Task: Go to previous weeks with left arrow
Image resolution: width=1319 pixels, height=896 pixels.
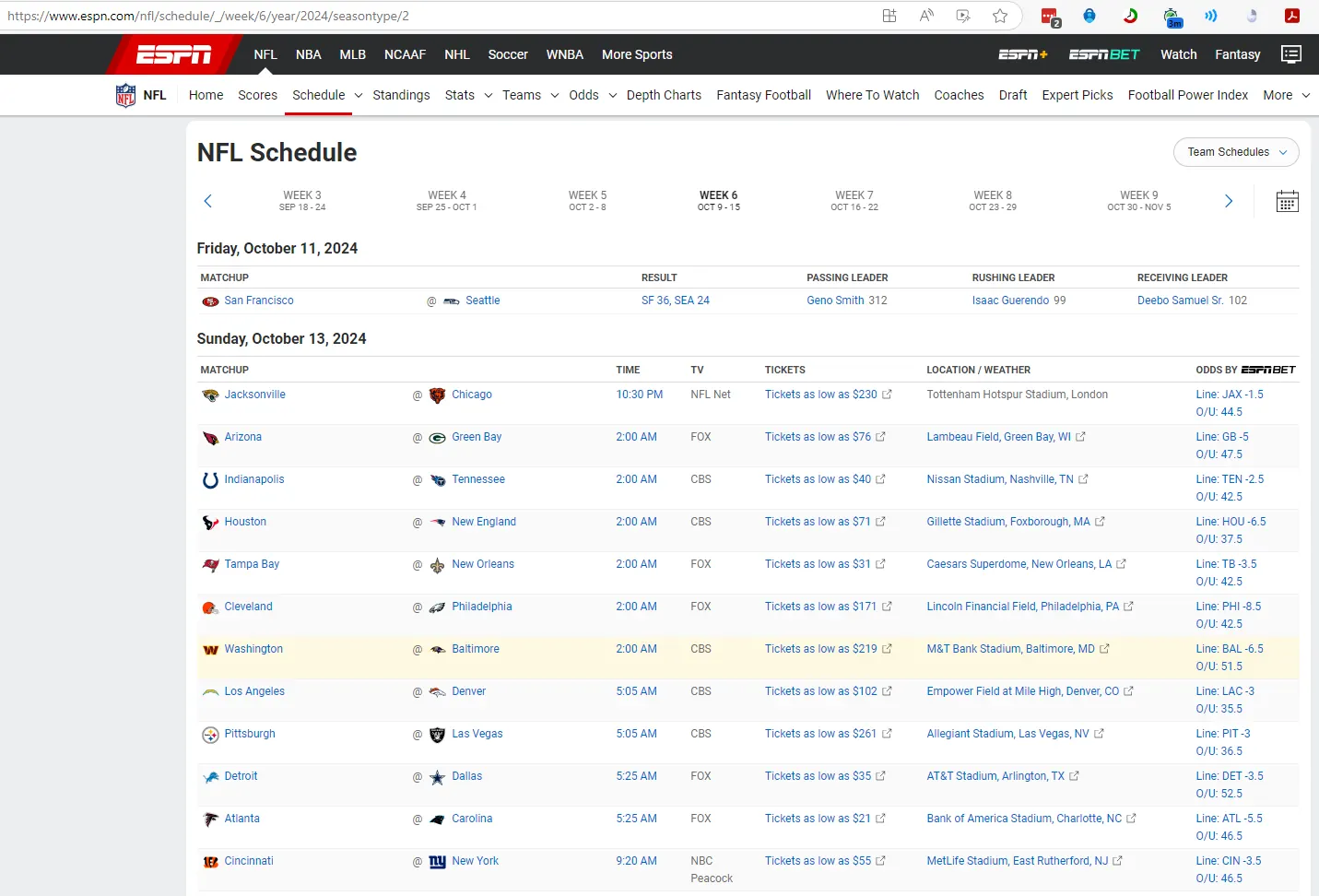Action: 208,201
